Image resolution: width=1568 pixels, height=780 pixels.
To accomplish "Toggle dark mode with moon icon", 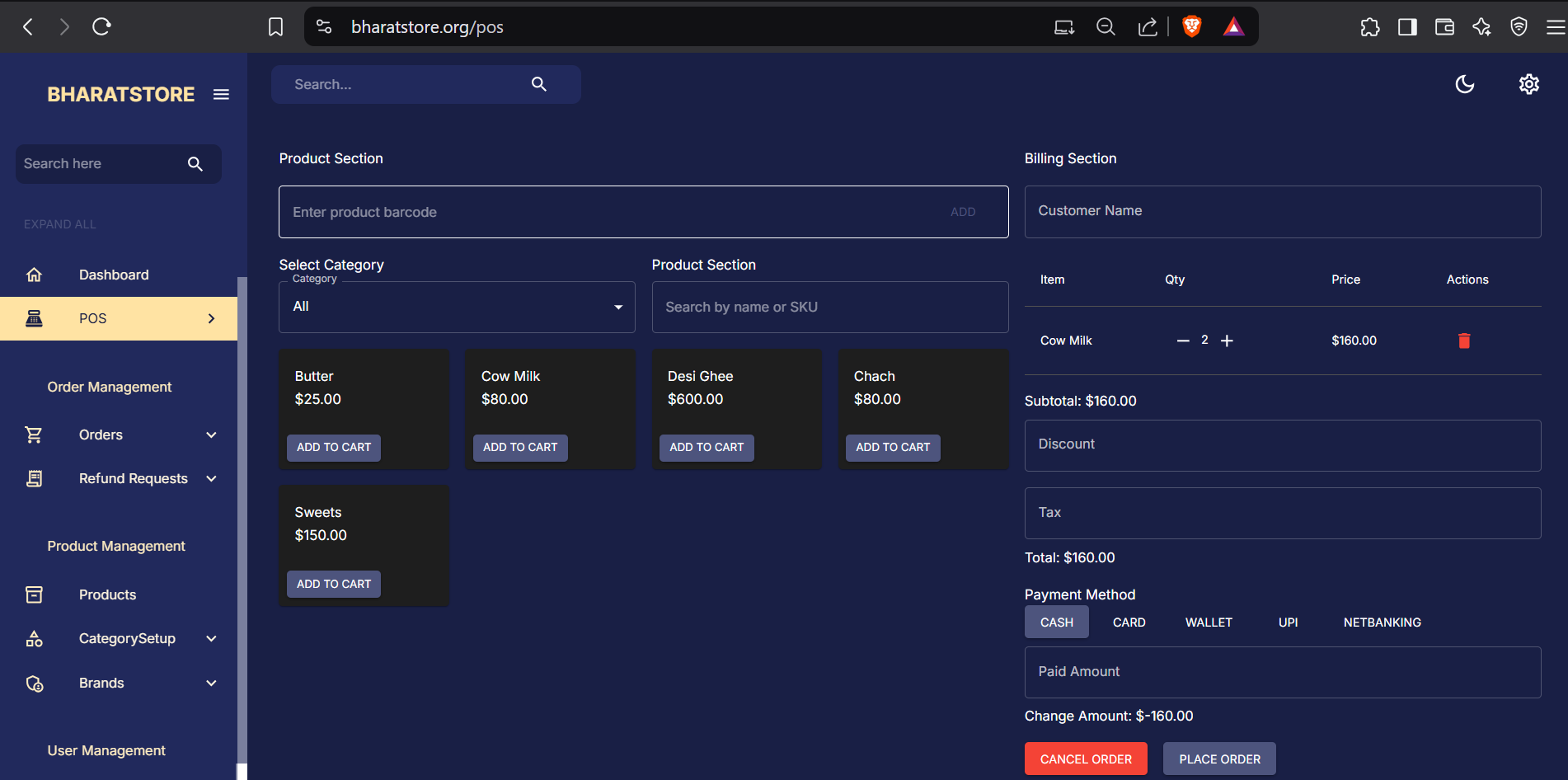I will pyautogui.click(x=1465, y=84).
